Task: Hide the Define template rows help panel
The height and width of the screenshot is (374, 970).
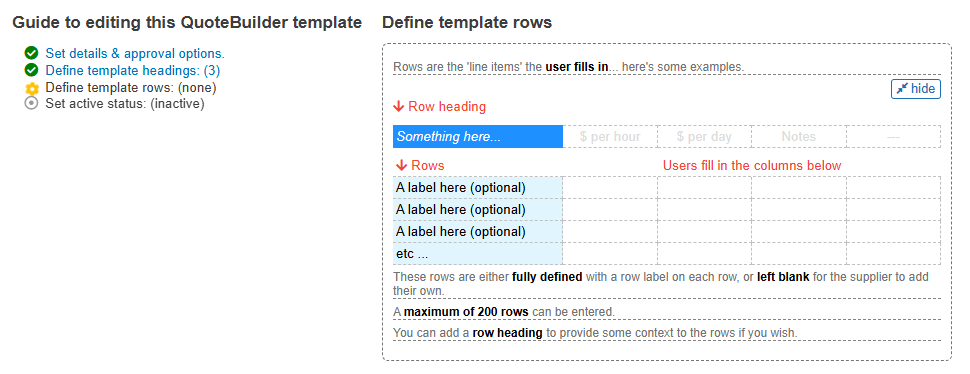Action: point(916,89)
